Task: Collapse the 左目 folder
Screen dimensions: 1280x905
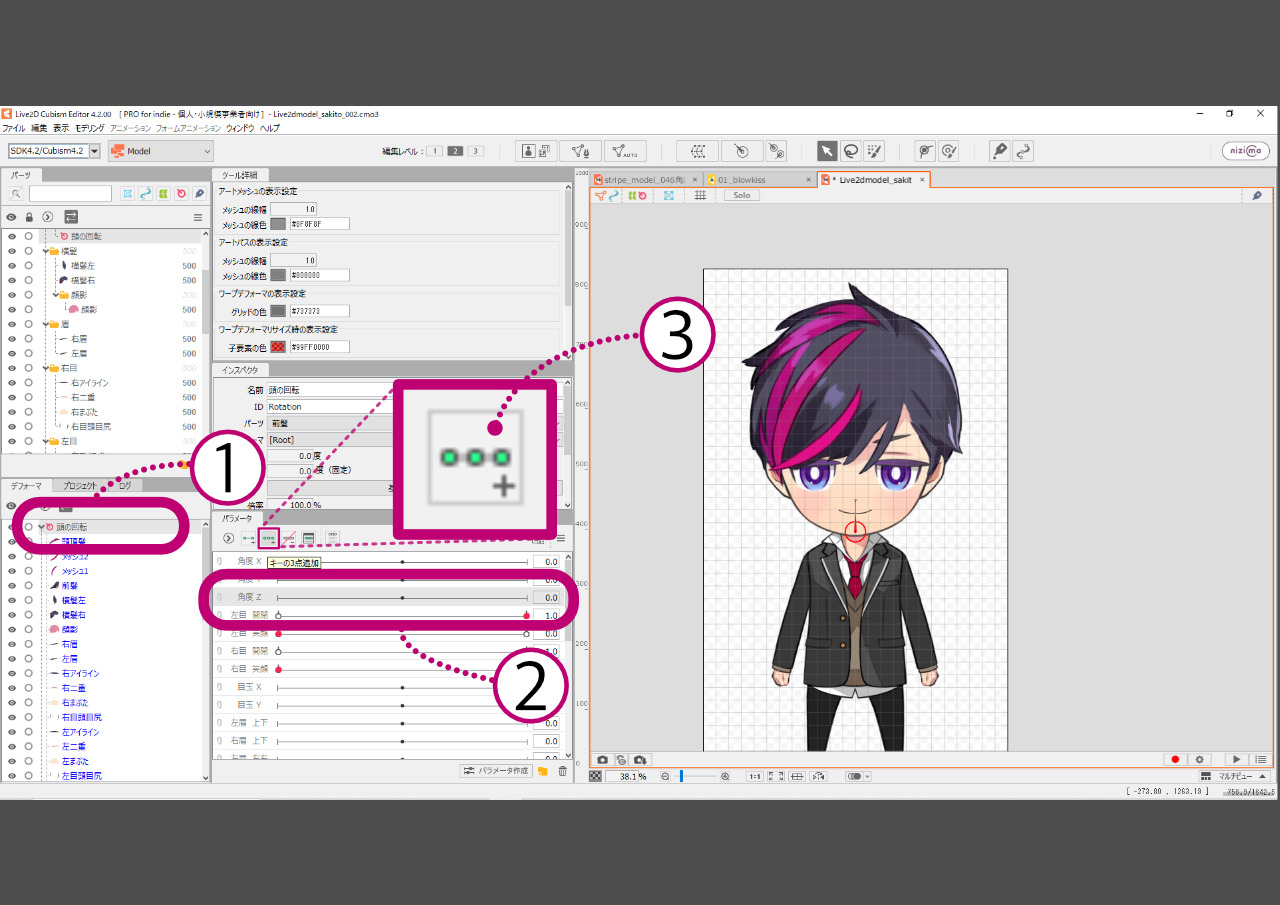Action: pyautogui.click(x=46, y=441)
